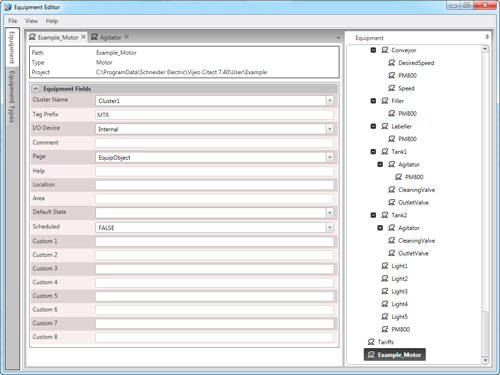This screenshot has width=500, height=375.
Task: Click the Custom 8 input field
Action: 214,337
